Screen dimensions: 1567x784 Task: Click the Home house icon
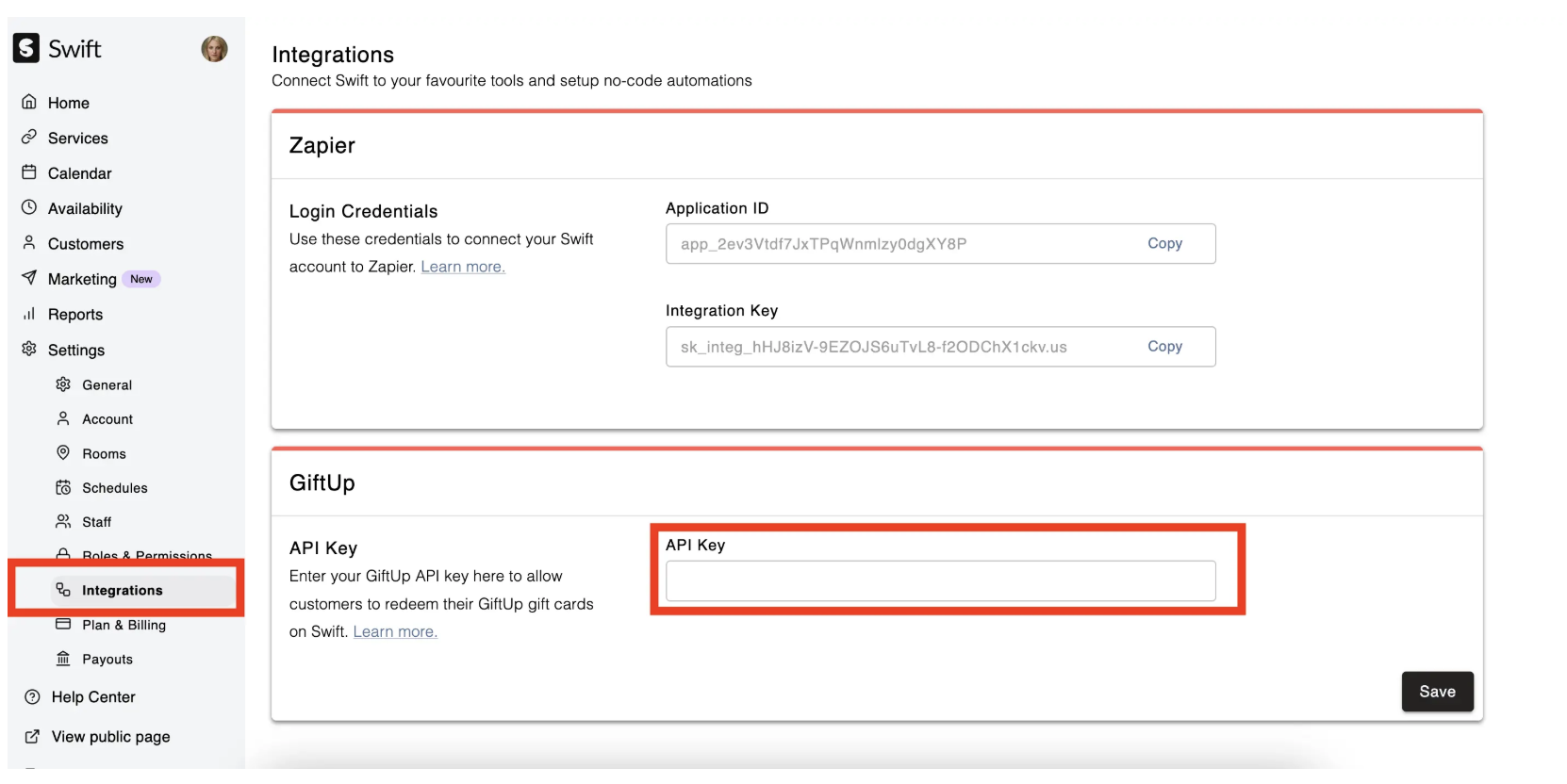click(x=29, y=102)
